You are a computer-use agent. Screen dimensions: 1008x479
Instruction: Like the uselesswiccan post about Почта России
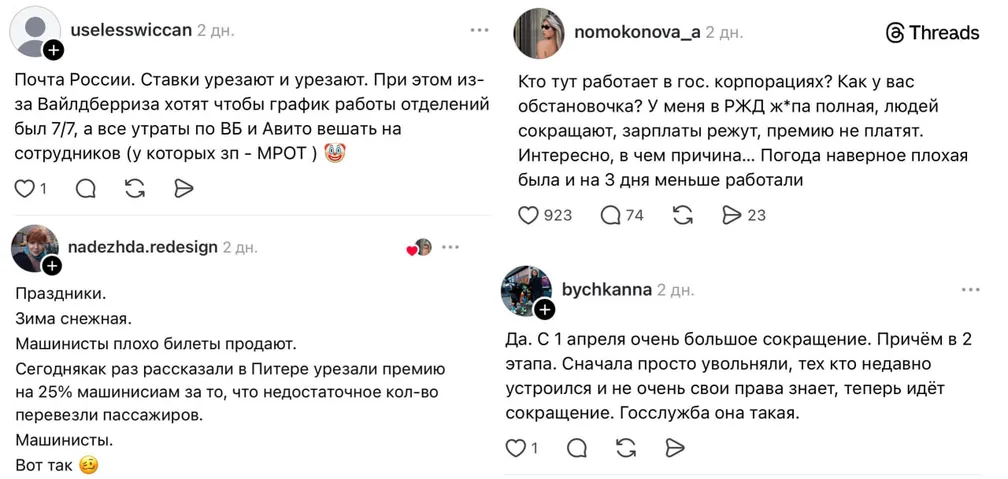coord(25,188)
